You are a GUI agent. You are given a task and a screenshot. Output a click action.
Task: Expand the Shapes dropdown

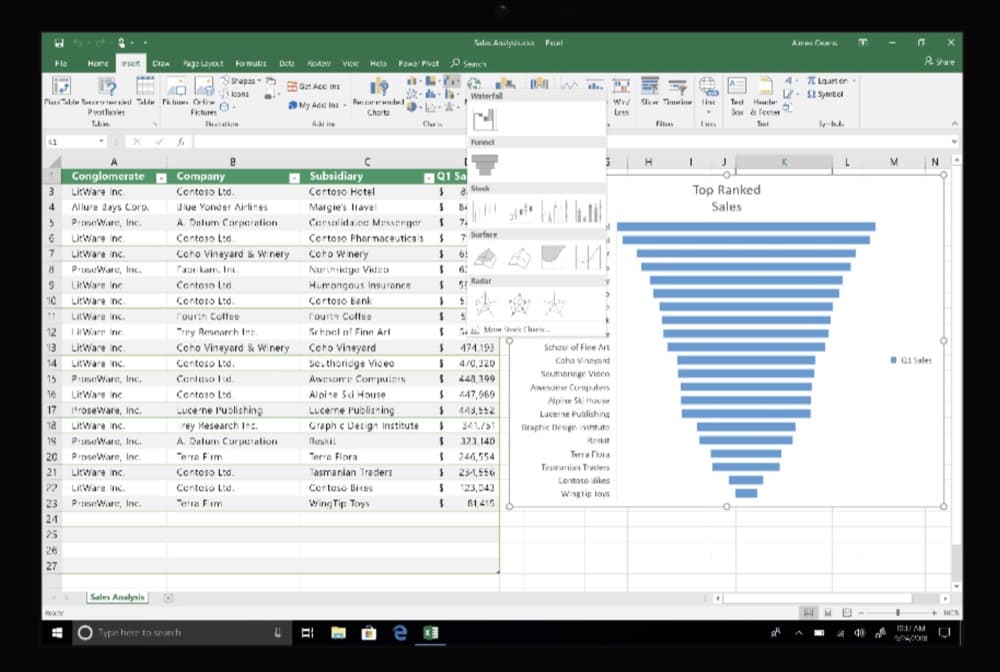tap(260, 81)
